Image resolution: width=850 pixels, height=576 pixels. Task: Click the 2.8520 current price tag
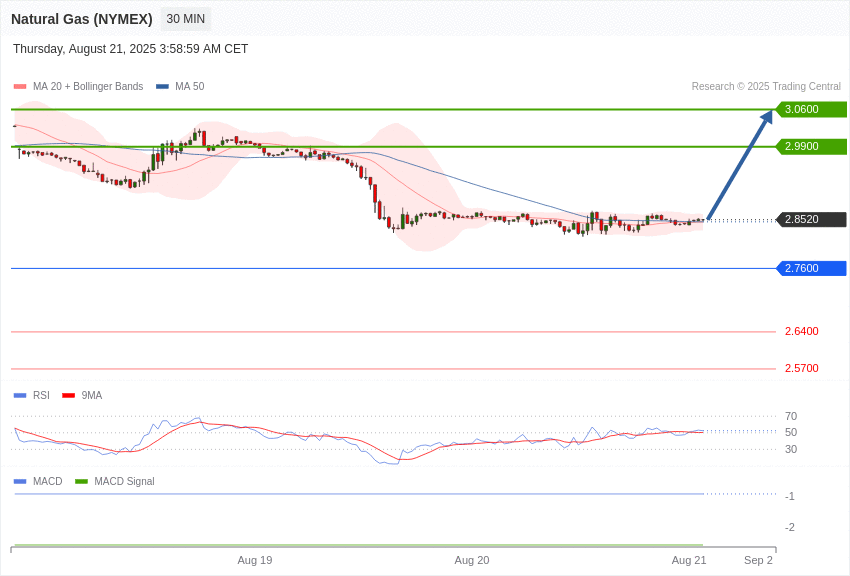811,219
